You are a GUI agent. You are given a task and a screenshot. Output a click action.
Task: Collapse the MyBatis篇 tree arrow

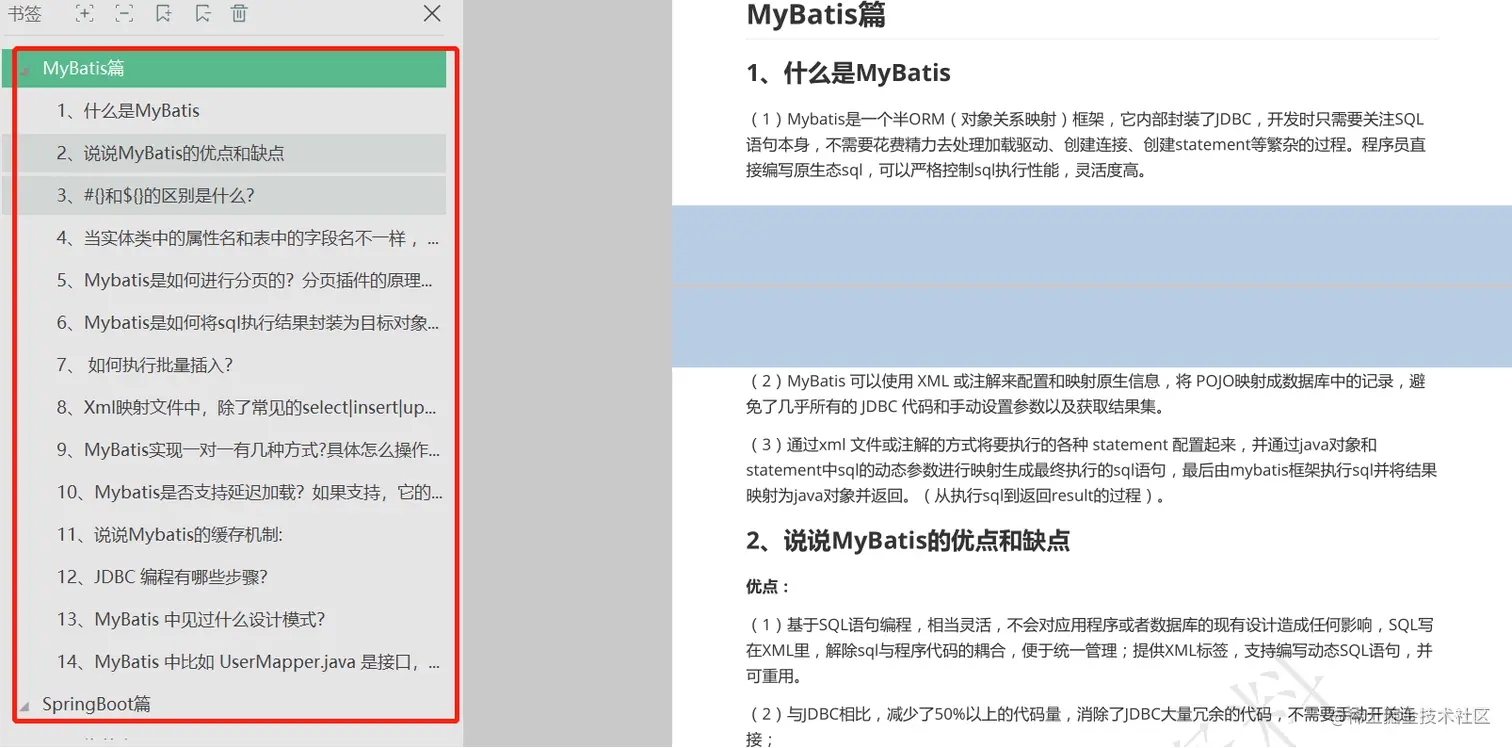click(x=24, y=70)
